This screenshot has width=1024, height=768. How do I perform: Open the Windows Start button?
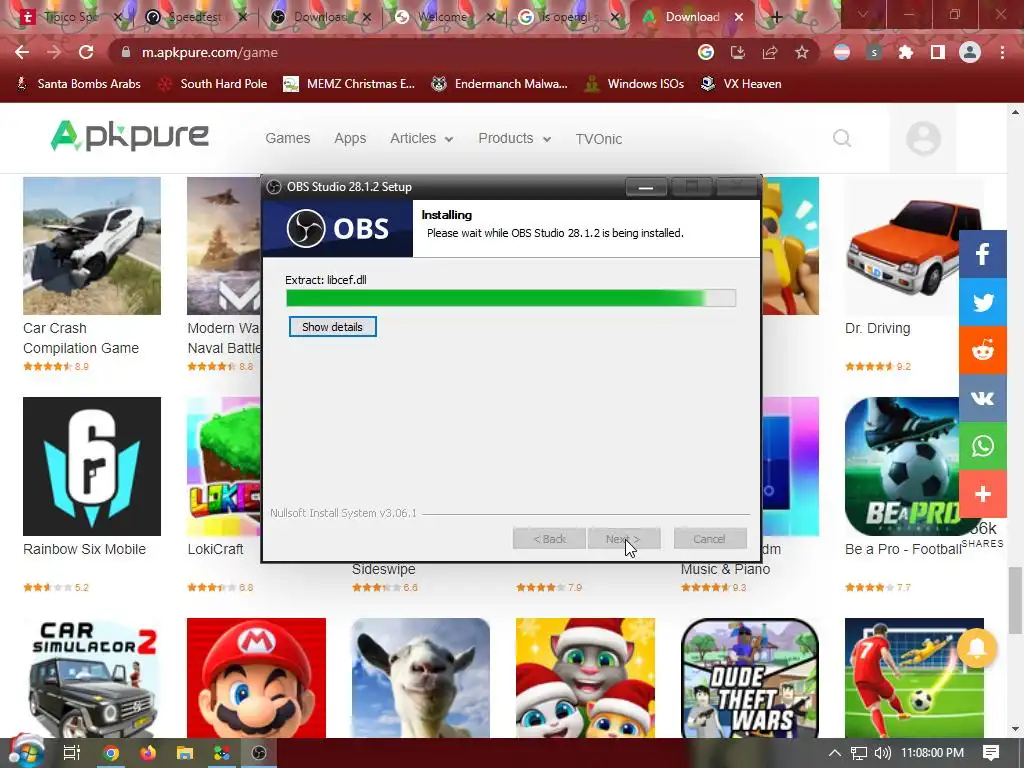point(26,752)
